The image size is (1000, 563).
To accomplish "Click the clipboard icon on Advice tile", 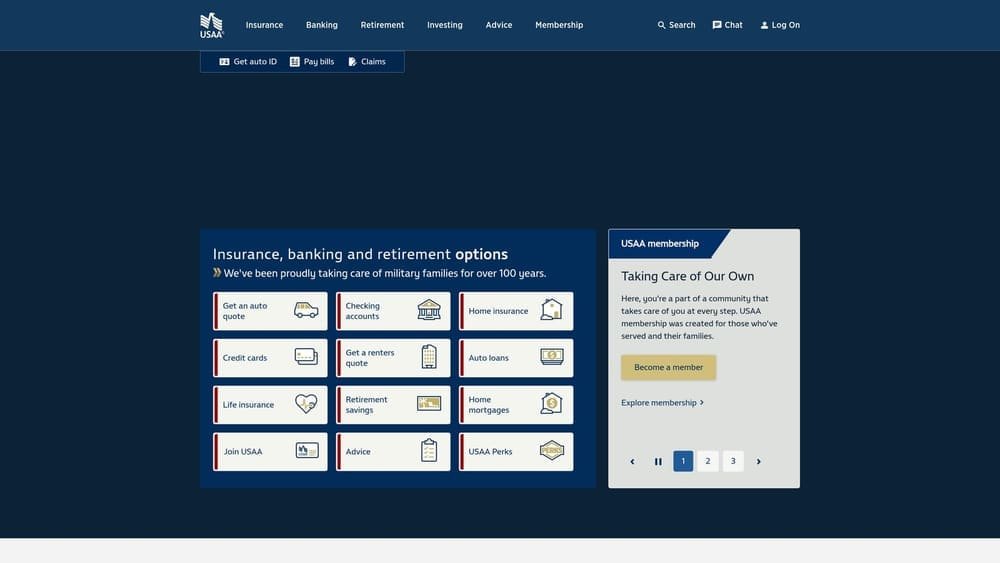I will [x=429, y=450].
